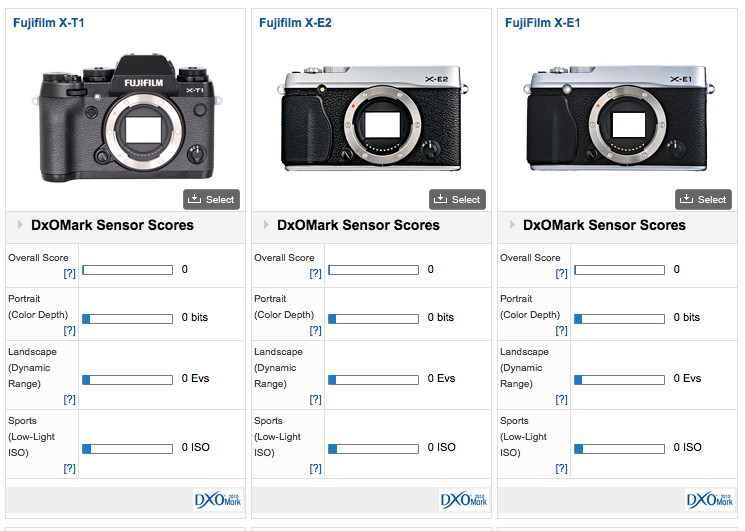Click the X-E2 "DxOMark Sensor Scores" heading

358,225
